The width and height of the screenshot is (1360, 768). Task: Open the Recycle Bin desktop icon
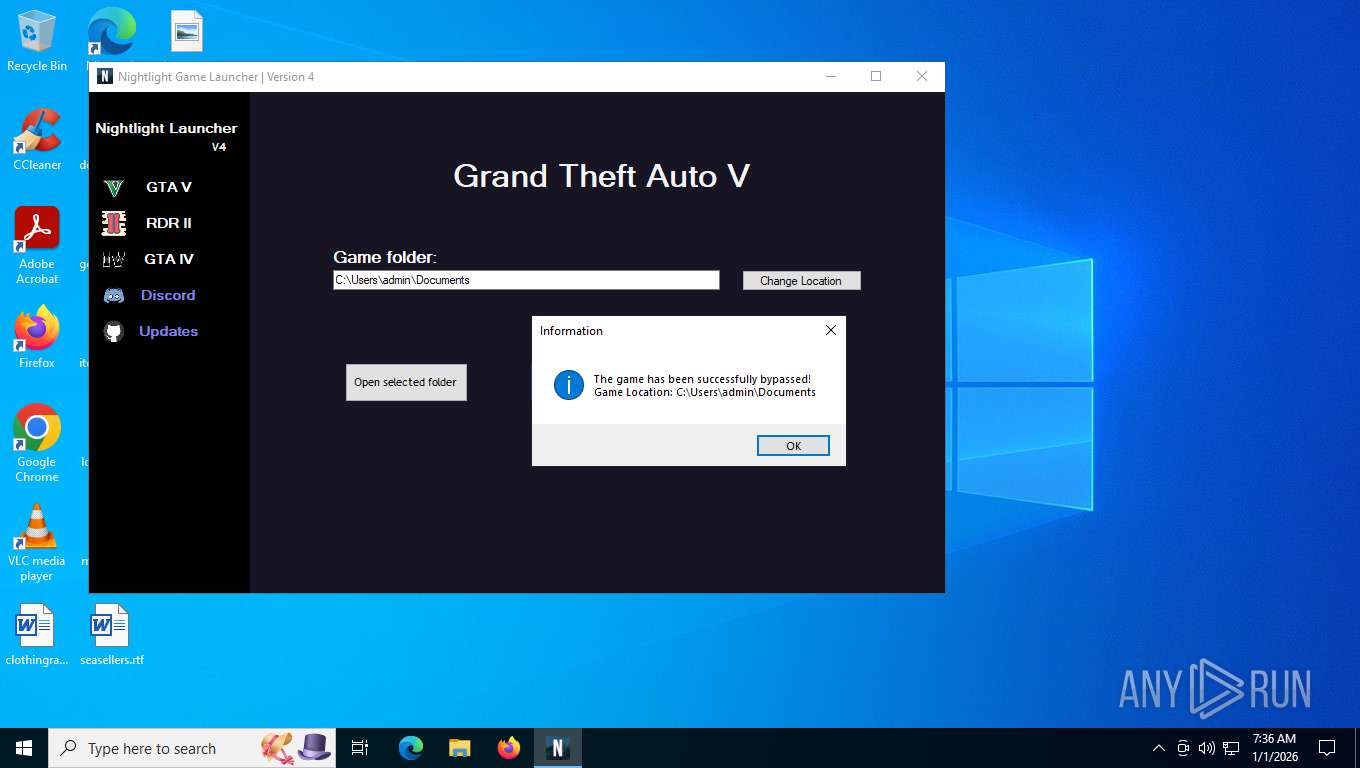pos(37,41)
